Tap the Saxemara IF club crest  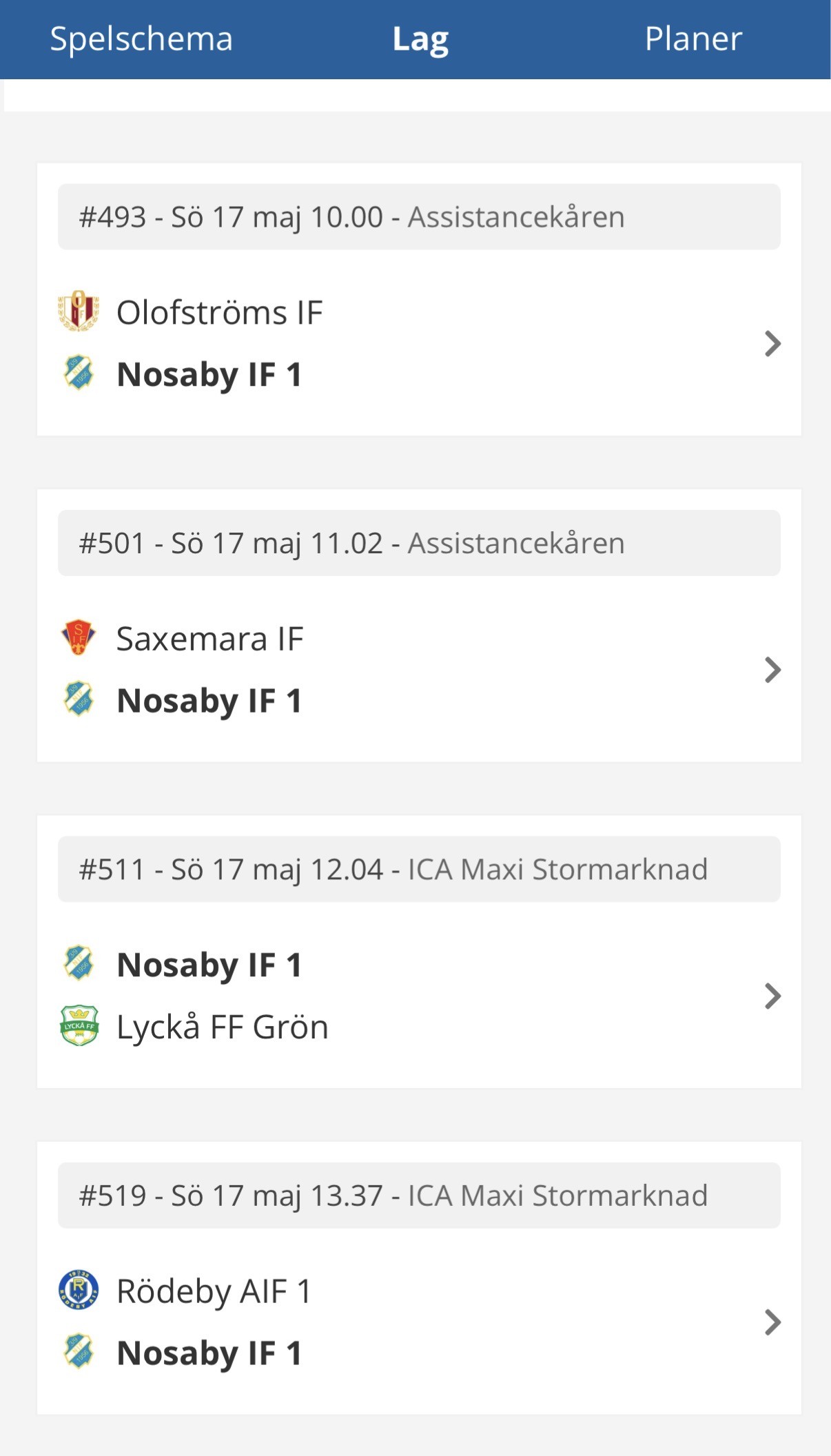79,637
